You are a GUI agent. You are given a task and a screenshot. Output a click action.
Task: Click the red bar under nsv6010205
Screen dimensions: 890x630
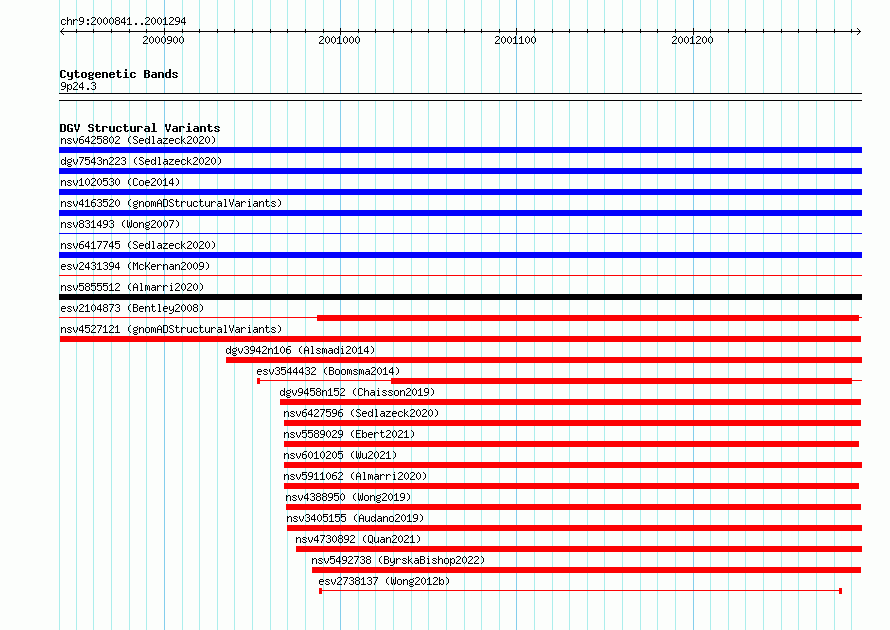tap(573, 465)
